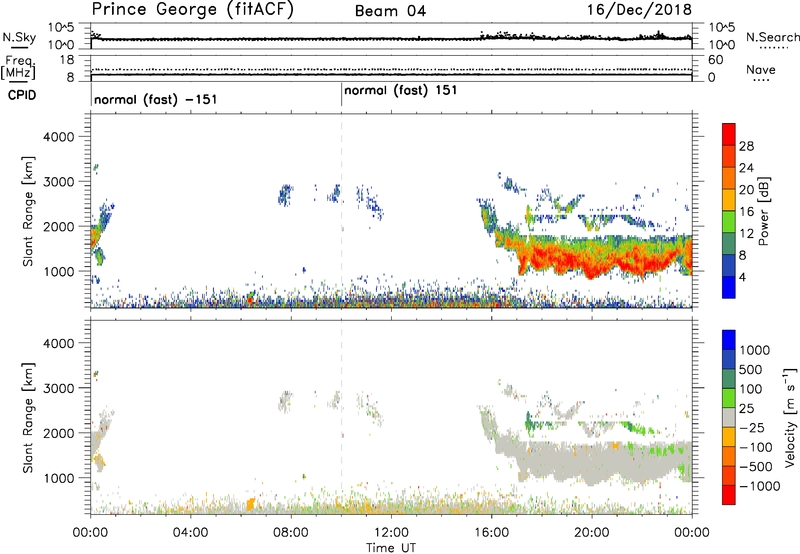Pick the yellow 16–20 dB Power colorbar segment

tap(729, 200)
